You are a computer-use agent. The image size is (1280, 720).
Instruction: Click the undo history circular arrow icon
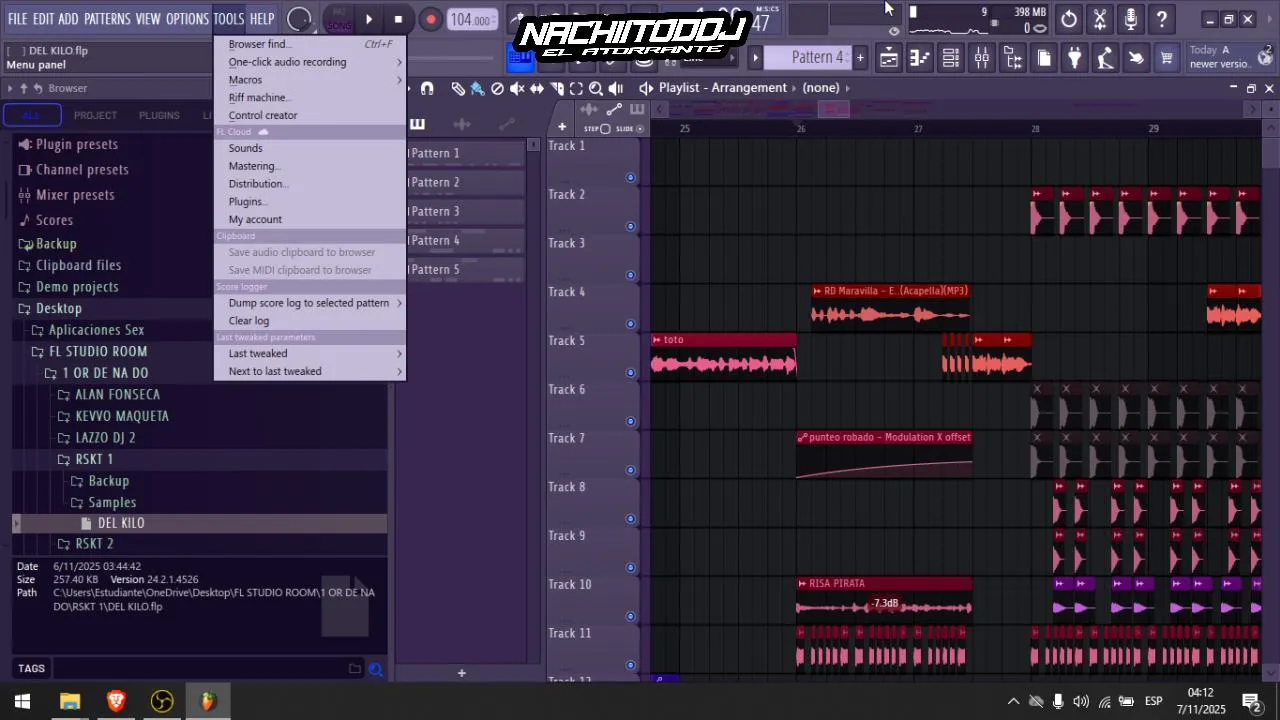pyautogui.click(x=1069, y=19)
